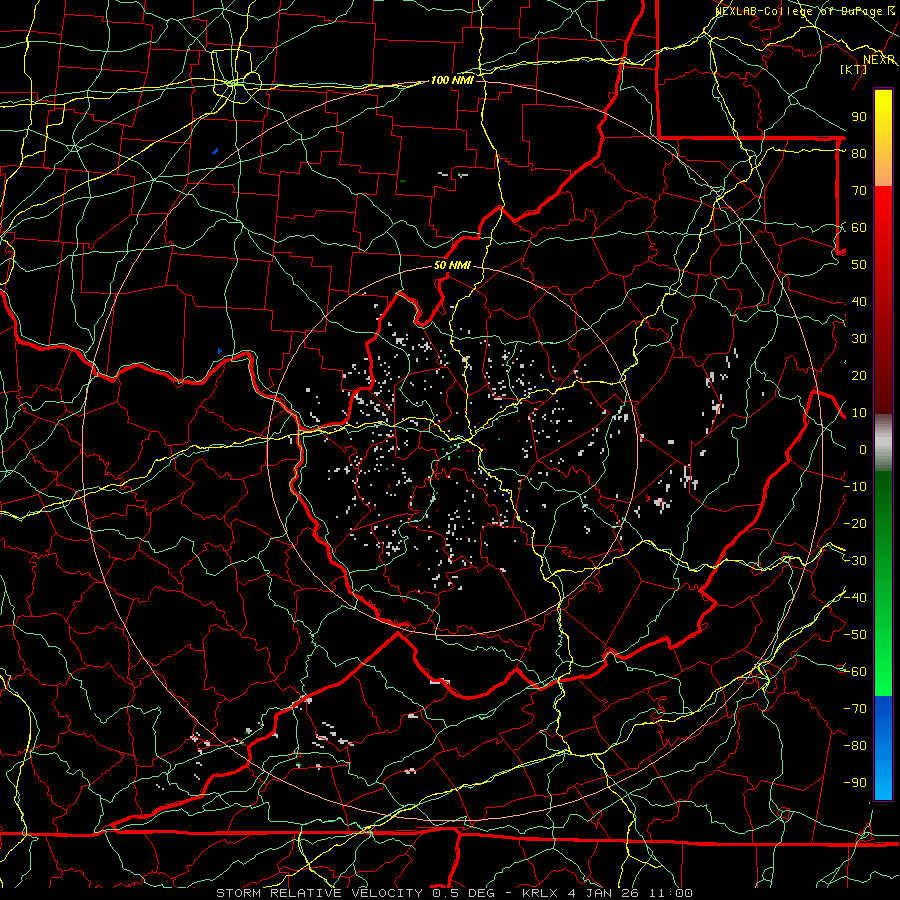Image resolution: width=900 pixels, height=900 pixels.
Task: Click the 20 value on the velocity scale
Action: [x=859, y=375]
